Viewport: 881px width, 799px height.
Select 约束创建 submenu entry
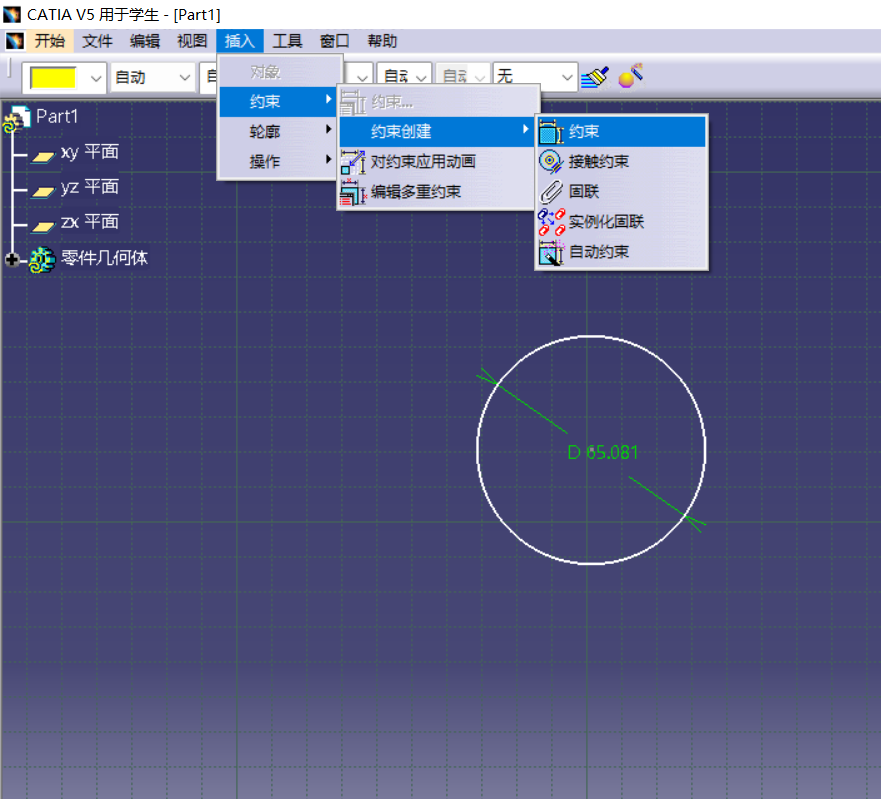437,131
